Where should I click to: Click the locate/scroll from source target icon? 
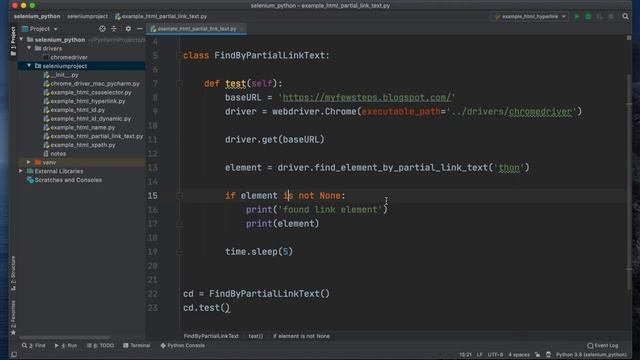(x=102, y=29)
